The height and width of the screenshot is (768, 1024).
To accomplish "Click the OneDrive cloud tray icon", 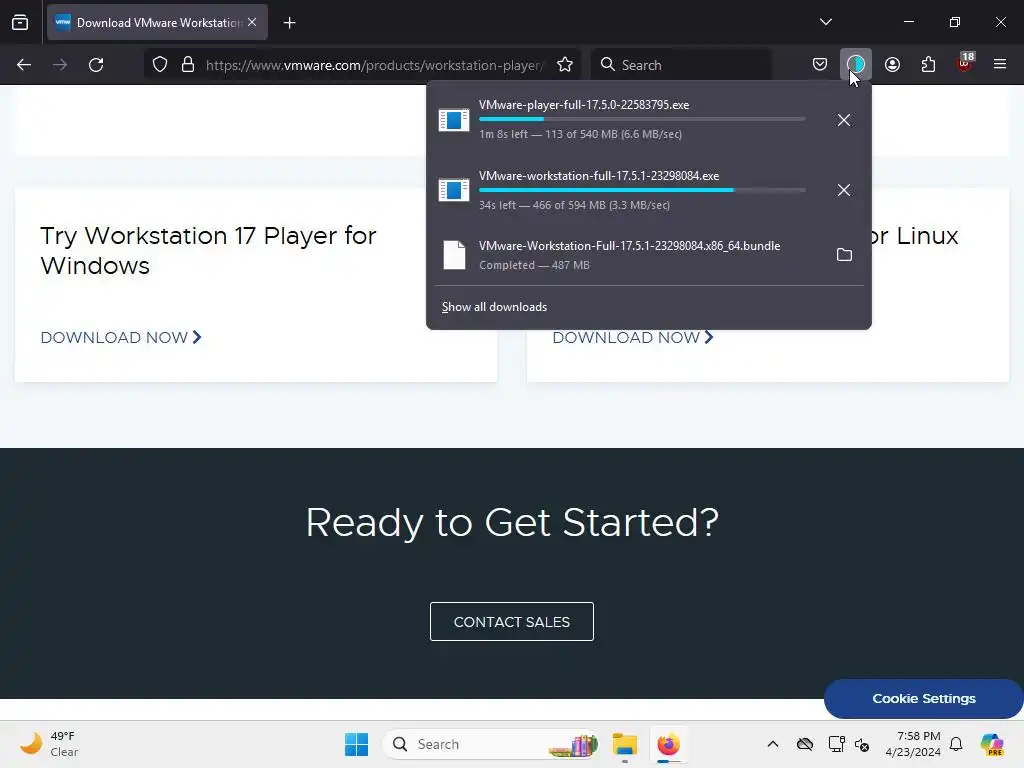I will pyautogui.click(x=805, y=744).
